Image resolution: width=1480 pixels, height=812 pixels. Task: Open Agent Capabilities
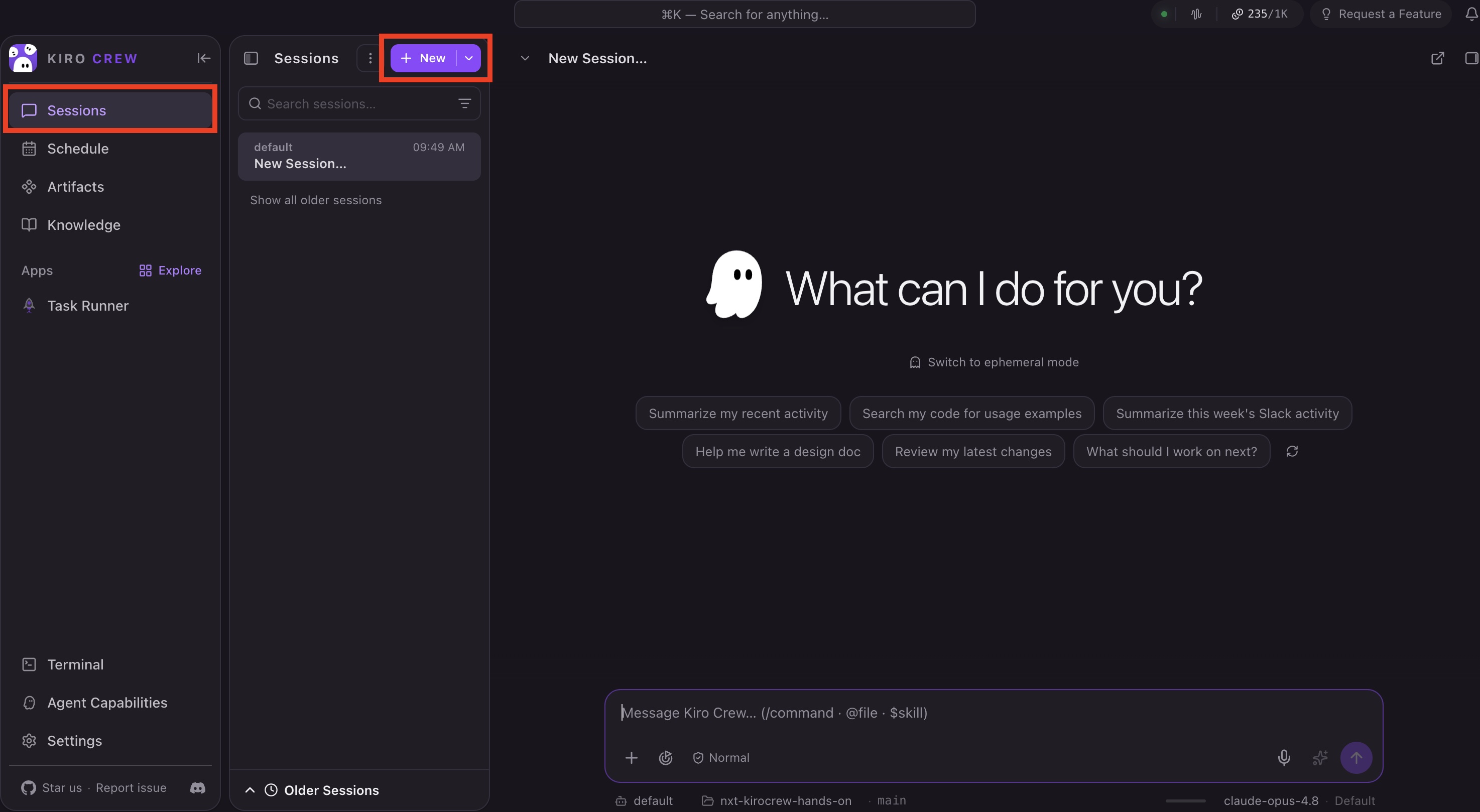110,702
